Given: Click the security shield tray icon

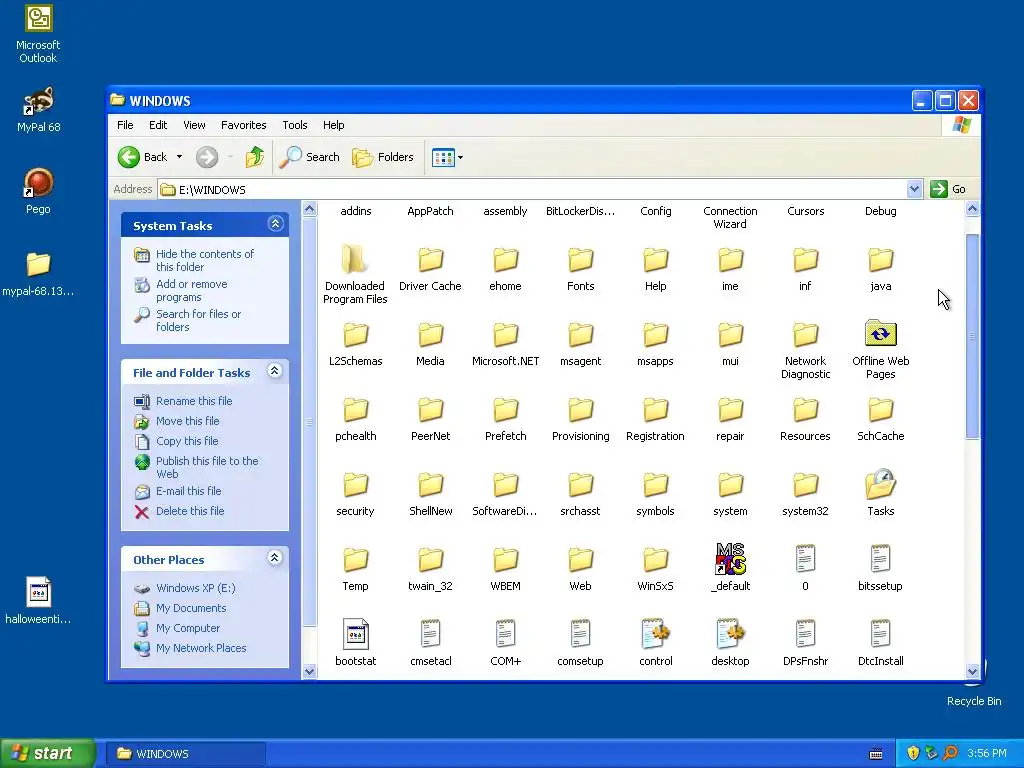Looking at the screenshot, I should coord(913,753).
